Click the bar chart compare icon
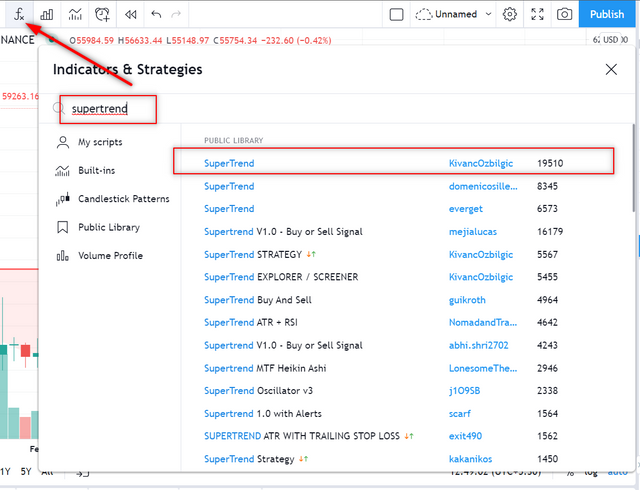 (47, 15)
